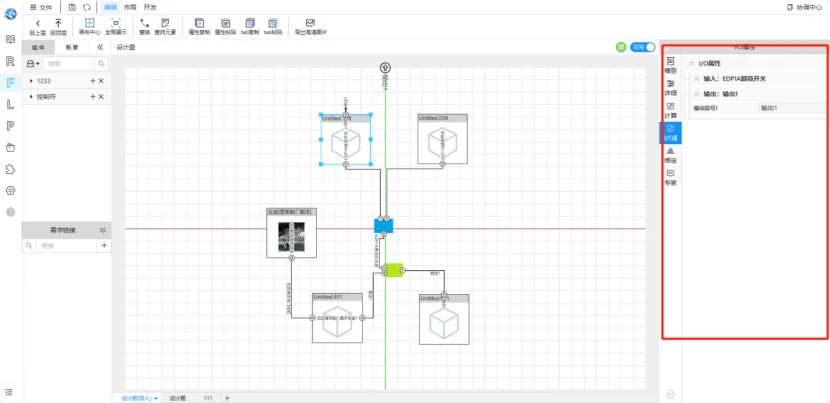830x403 pixels.
Task: Open the 模型 properties tab
Action: click(x=671, y=66)
